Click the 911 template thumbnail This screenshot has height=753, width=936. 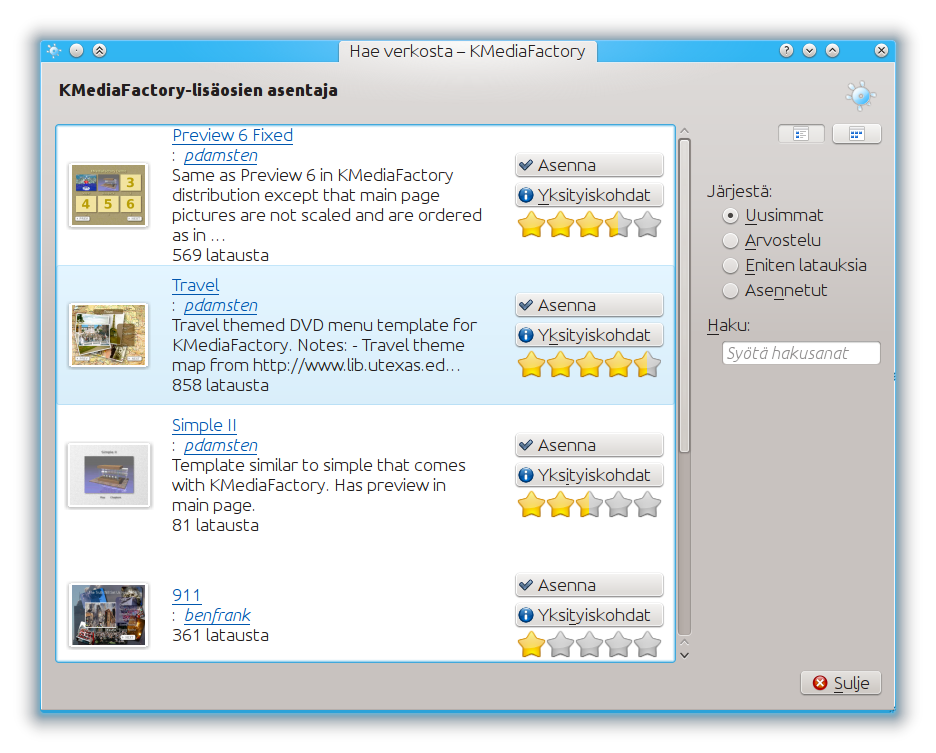108,615
